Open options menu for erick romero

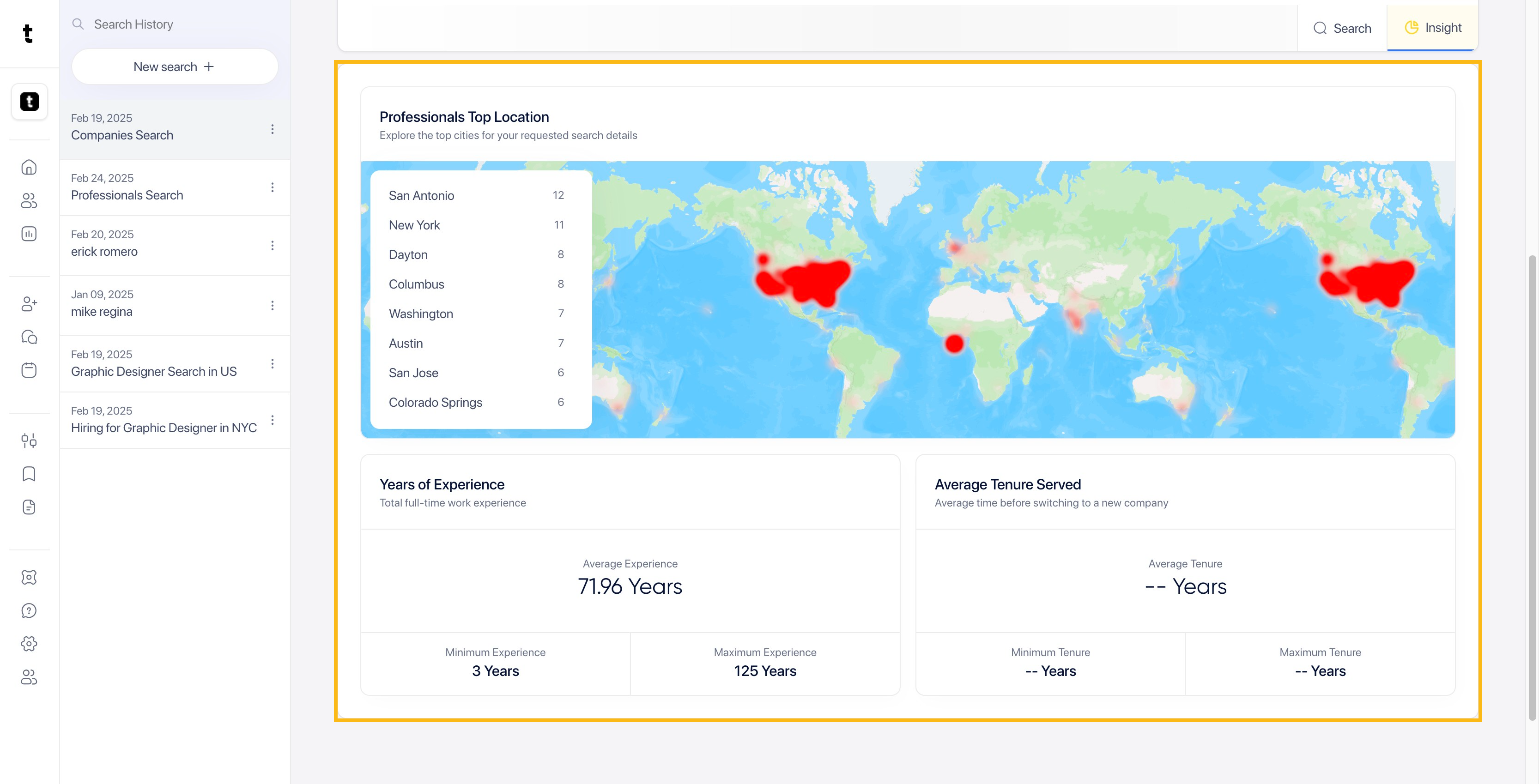click(273, 246)
